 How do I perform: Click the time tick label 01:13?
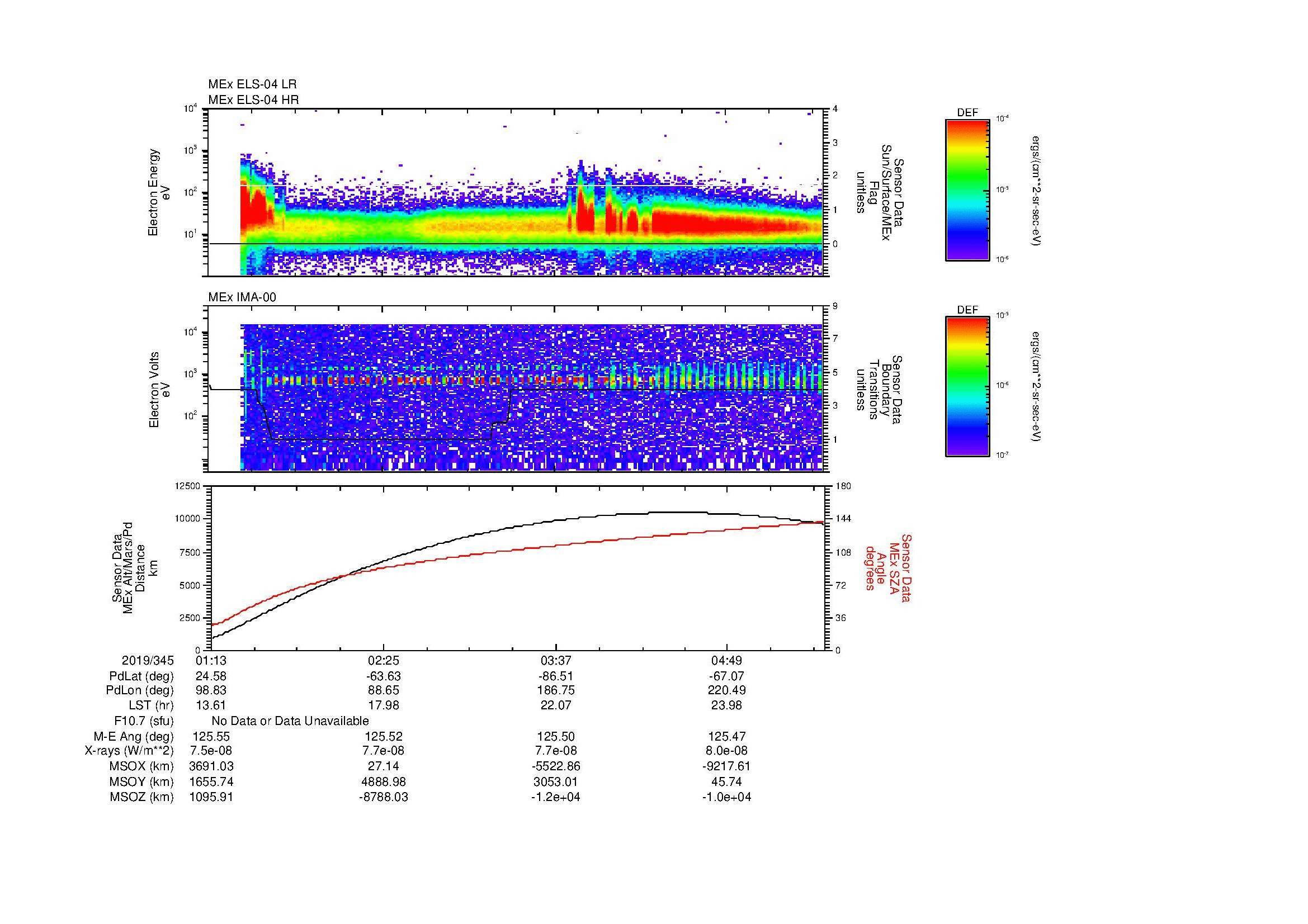[212, 660]
